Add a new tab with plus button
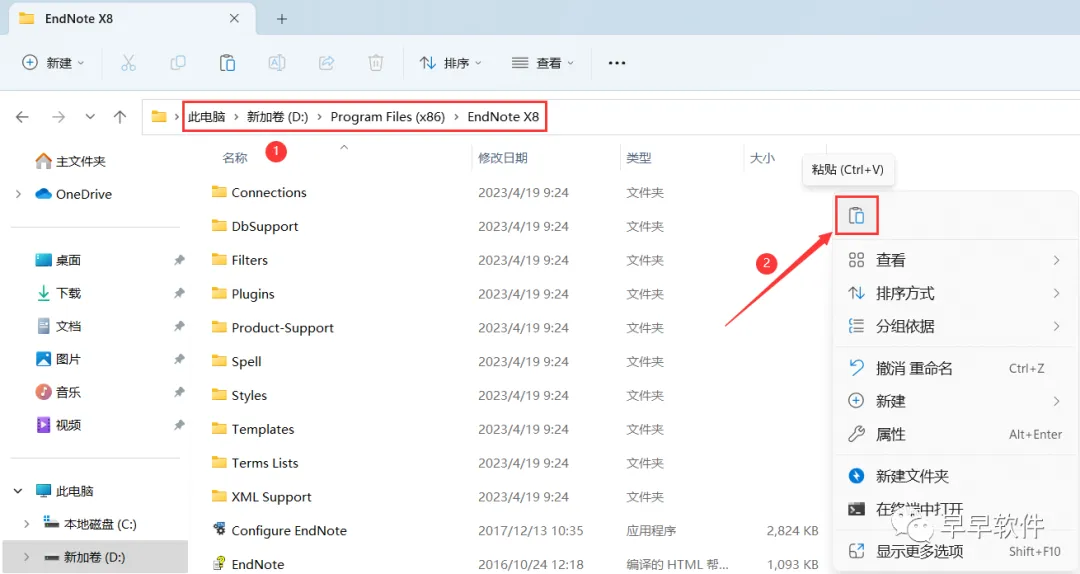Image resolution: width=1080 pixels, height=574 pixels. tap(282, 19)
